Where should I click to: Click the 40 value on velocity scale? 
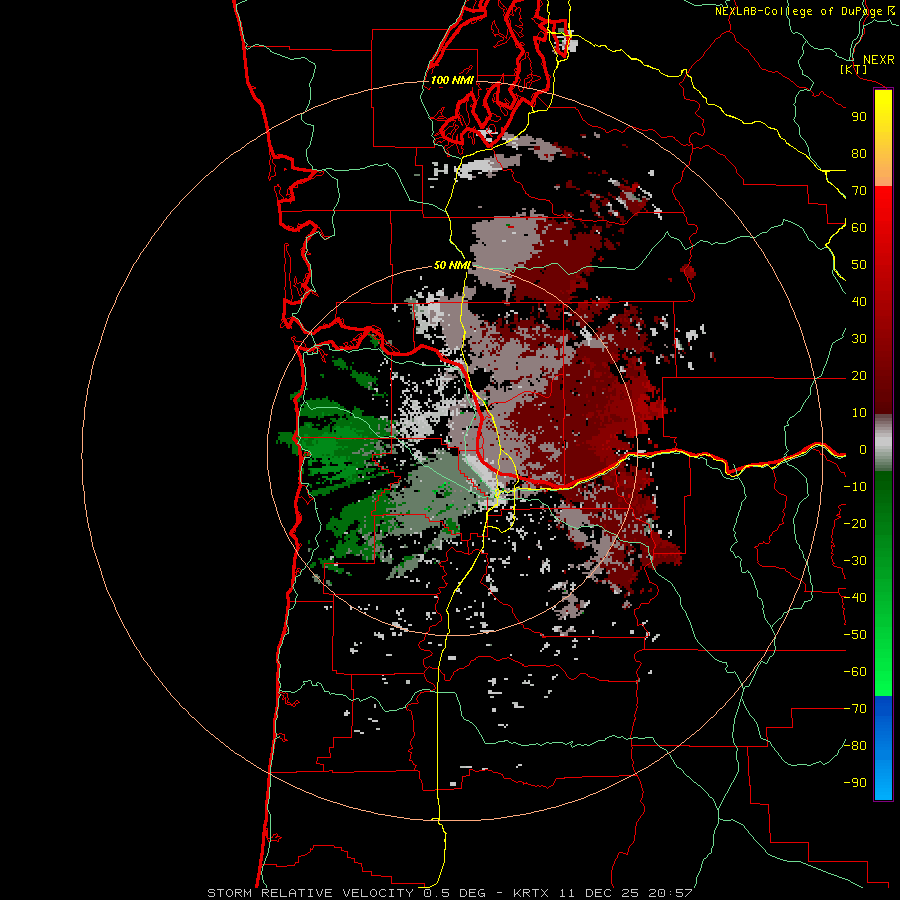[x=859, y=301]
